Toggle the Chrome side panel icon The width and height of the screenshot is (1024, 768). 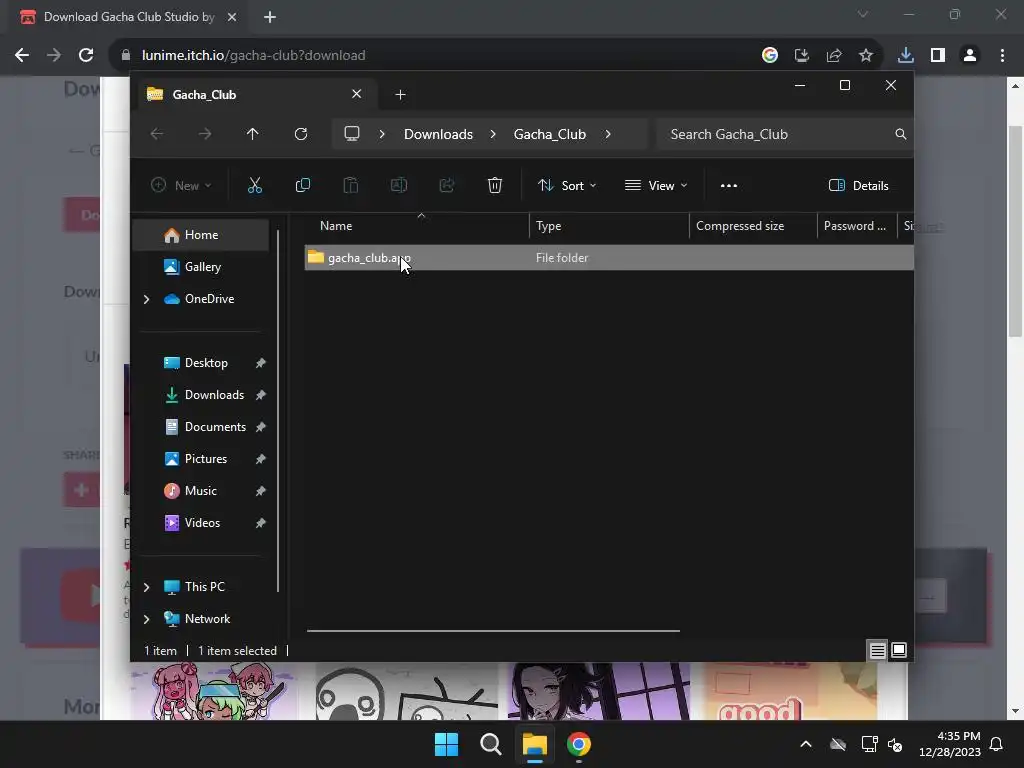coord(938,56)
